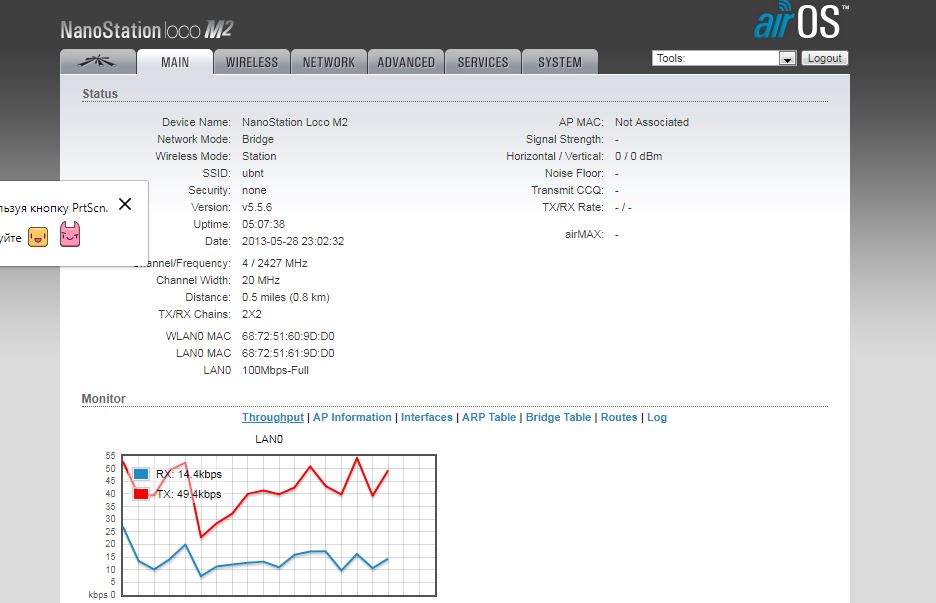The width and height of the screenshot is (936, 603).
Task: Select the SYSTEM tab
Action: [x=560, y=62]
